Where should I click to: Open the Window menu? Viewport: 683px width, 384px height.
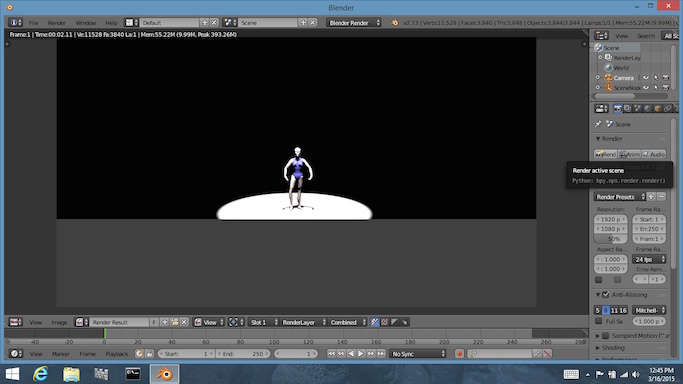[x=86, y=23]
